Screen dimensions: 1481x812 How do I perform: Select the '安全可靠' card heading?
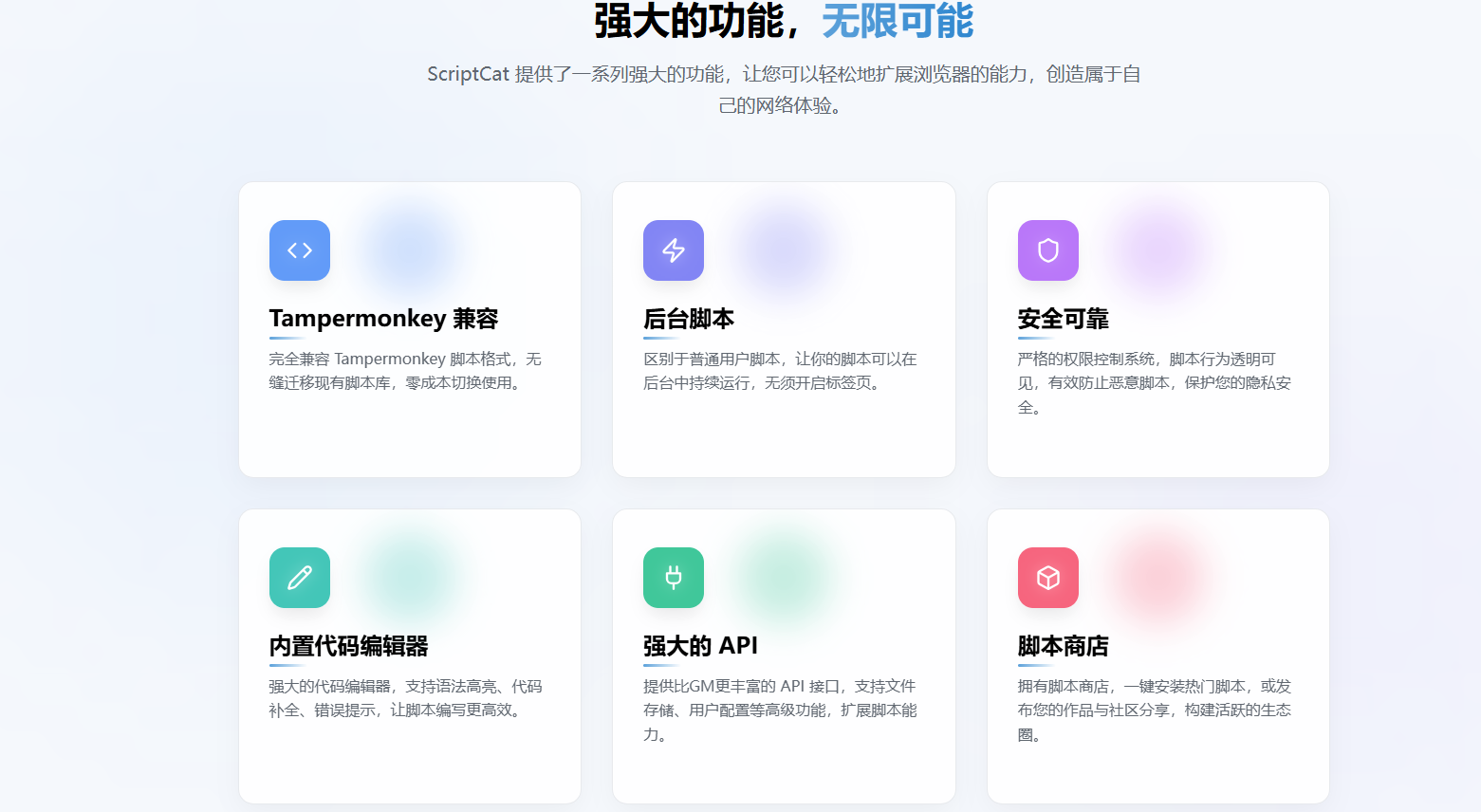(1064, 319)
